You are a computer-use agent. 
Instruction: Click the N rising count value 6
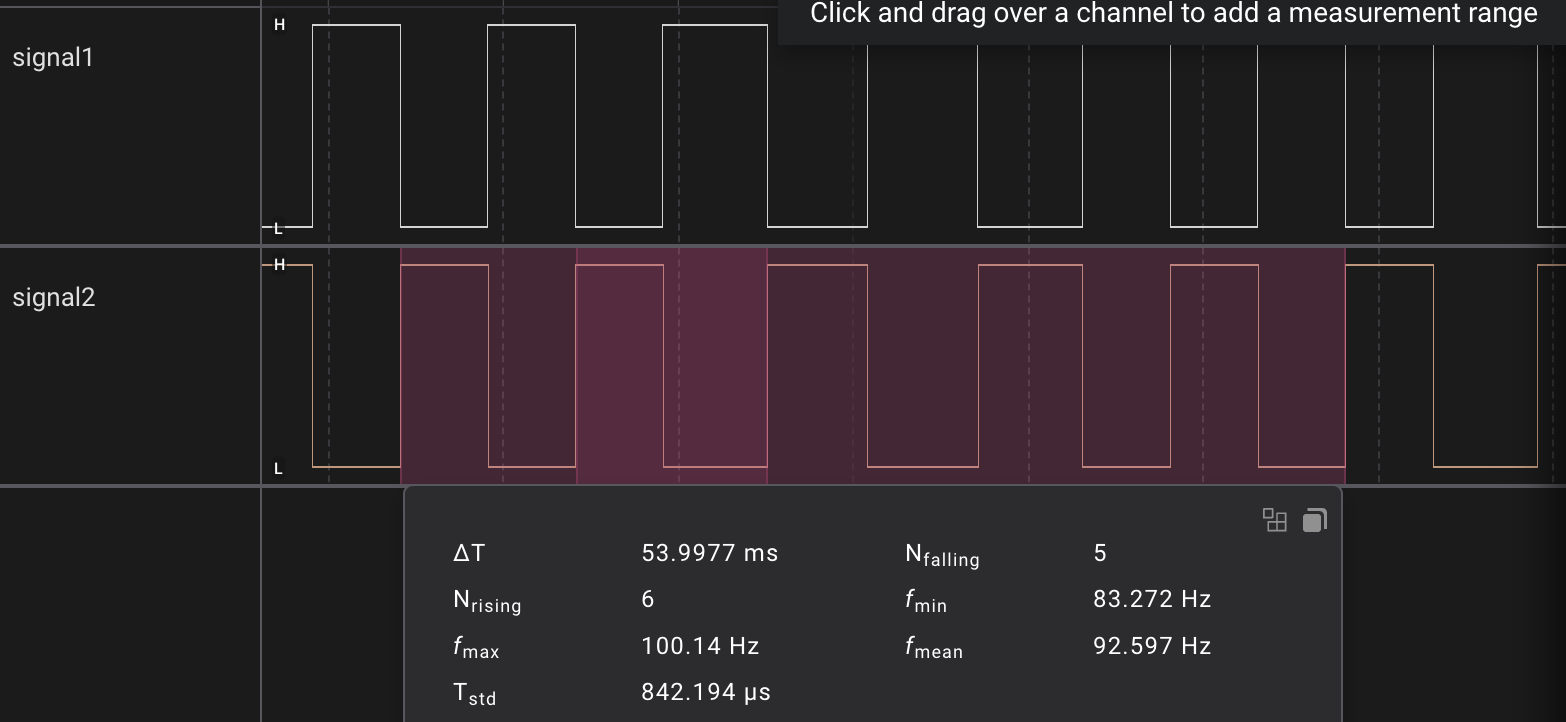(x=648, y=599)
